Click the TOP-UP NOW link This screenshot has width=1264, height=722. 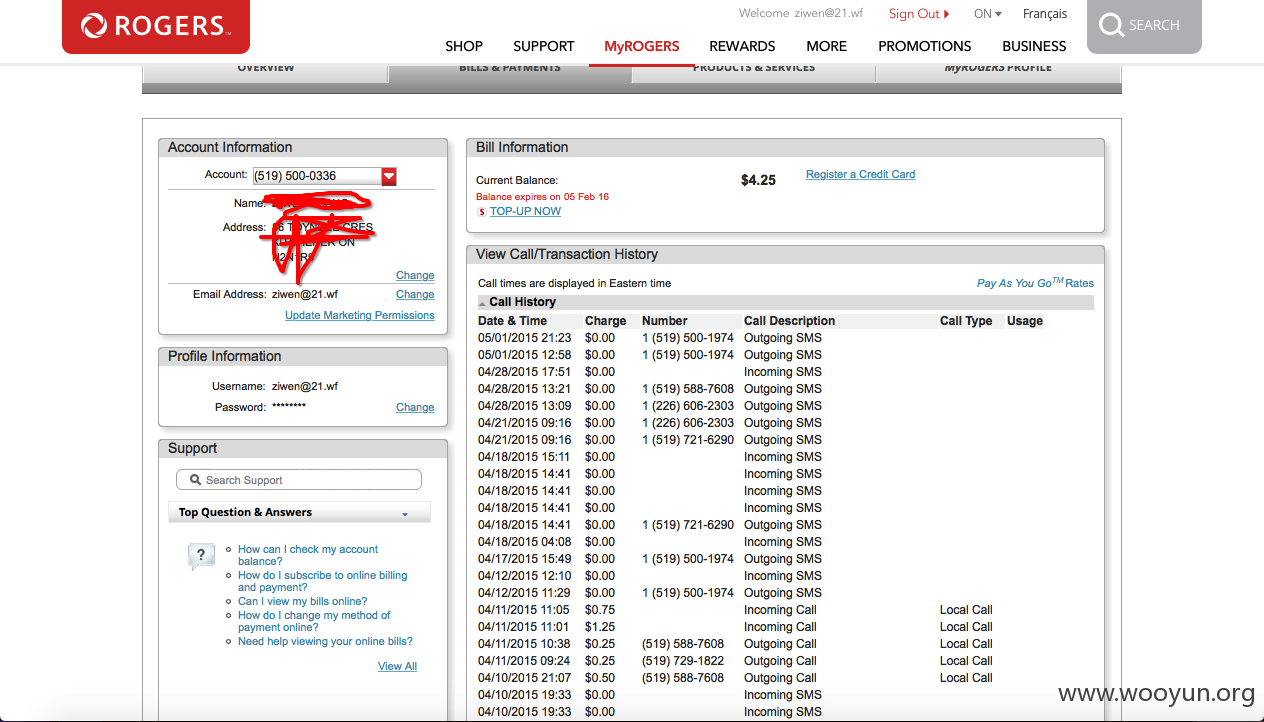(525, 212)
